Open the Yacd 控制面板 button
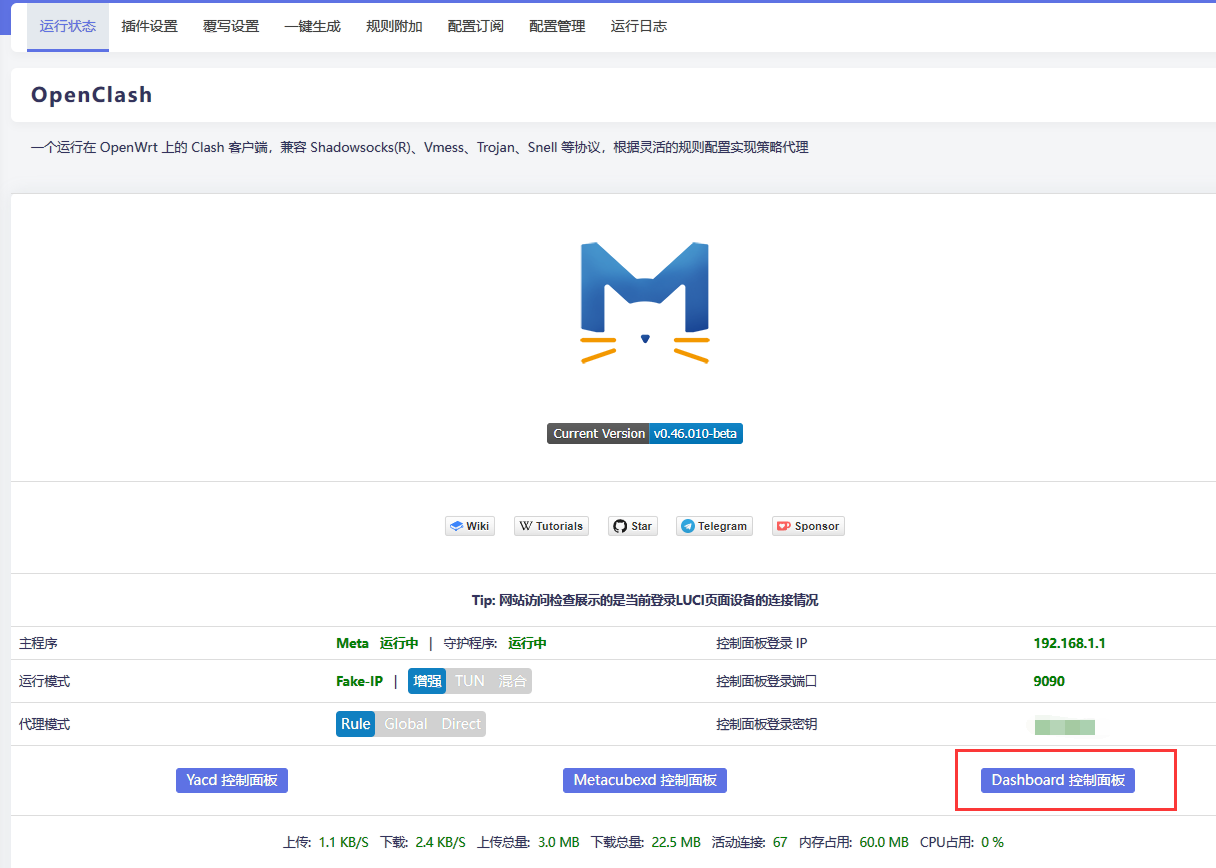The width and height of the screenshot is (1216, 868). (x=232, y=780)
